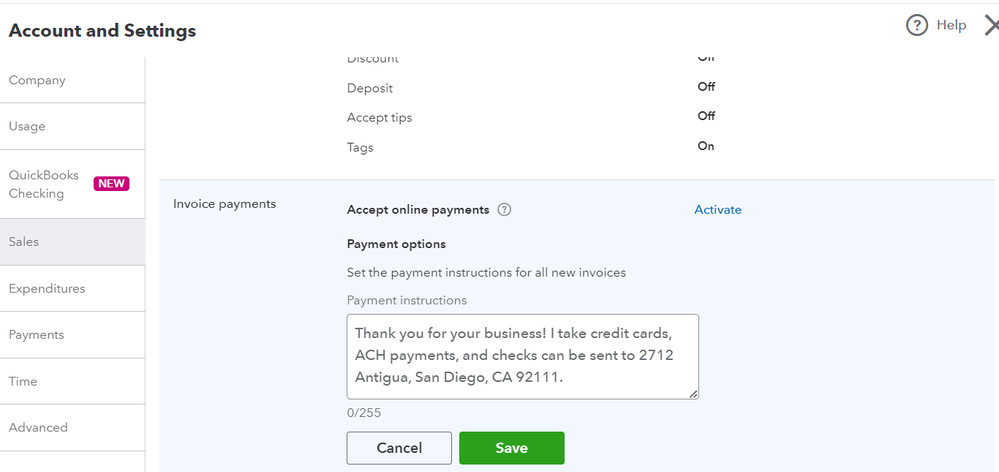The height and width of the screenshot is (472, 999).
Task: Click the Help question mark icon
Action: (x=917, y=26)
